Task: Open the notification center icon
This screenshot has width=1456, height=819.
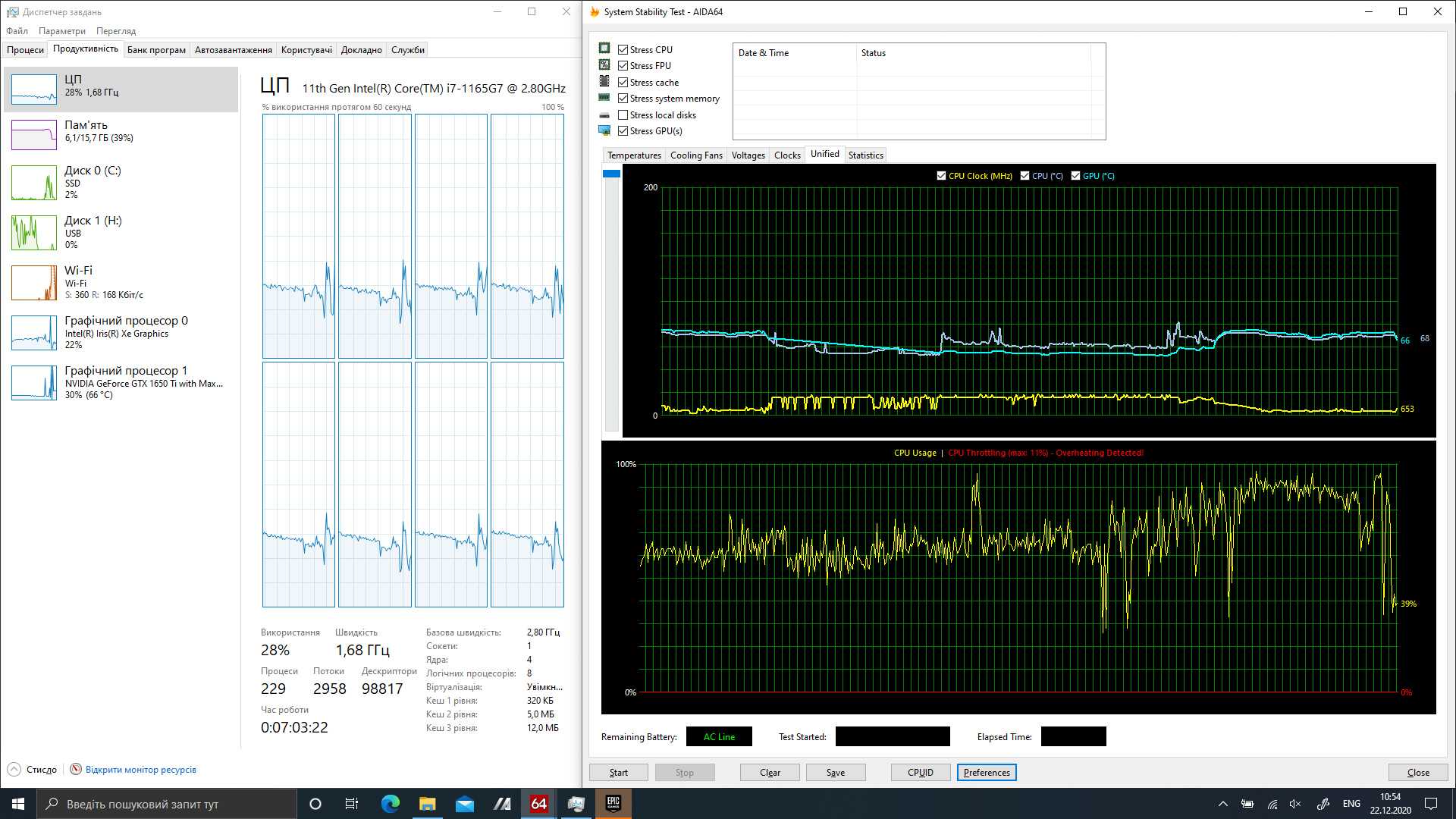Action: point(1431,804)
